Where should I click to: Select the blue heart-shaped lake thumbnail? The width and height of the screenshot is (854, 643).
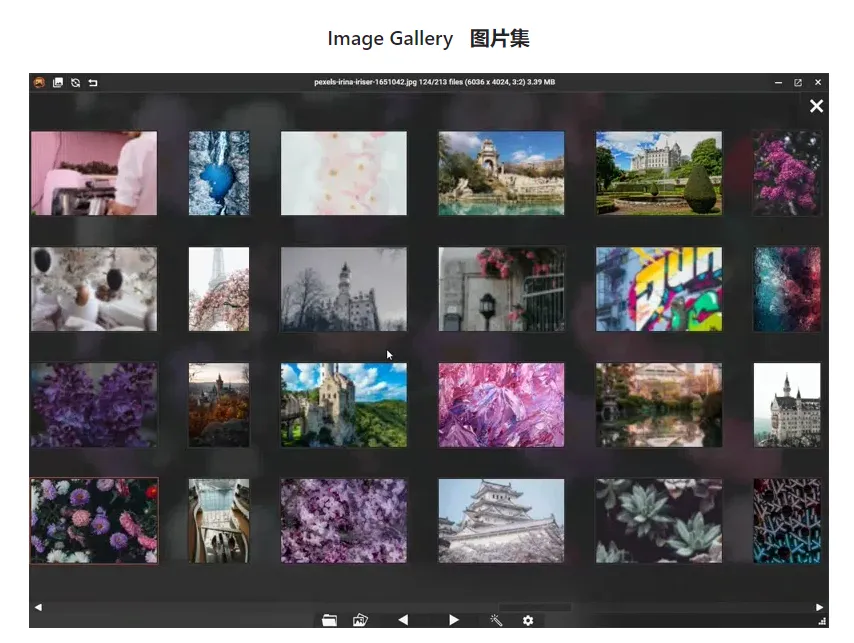pyautogui.click(x=219, y=173)
